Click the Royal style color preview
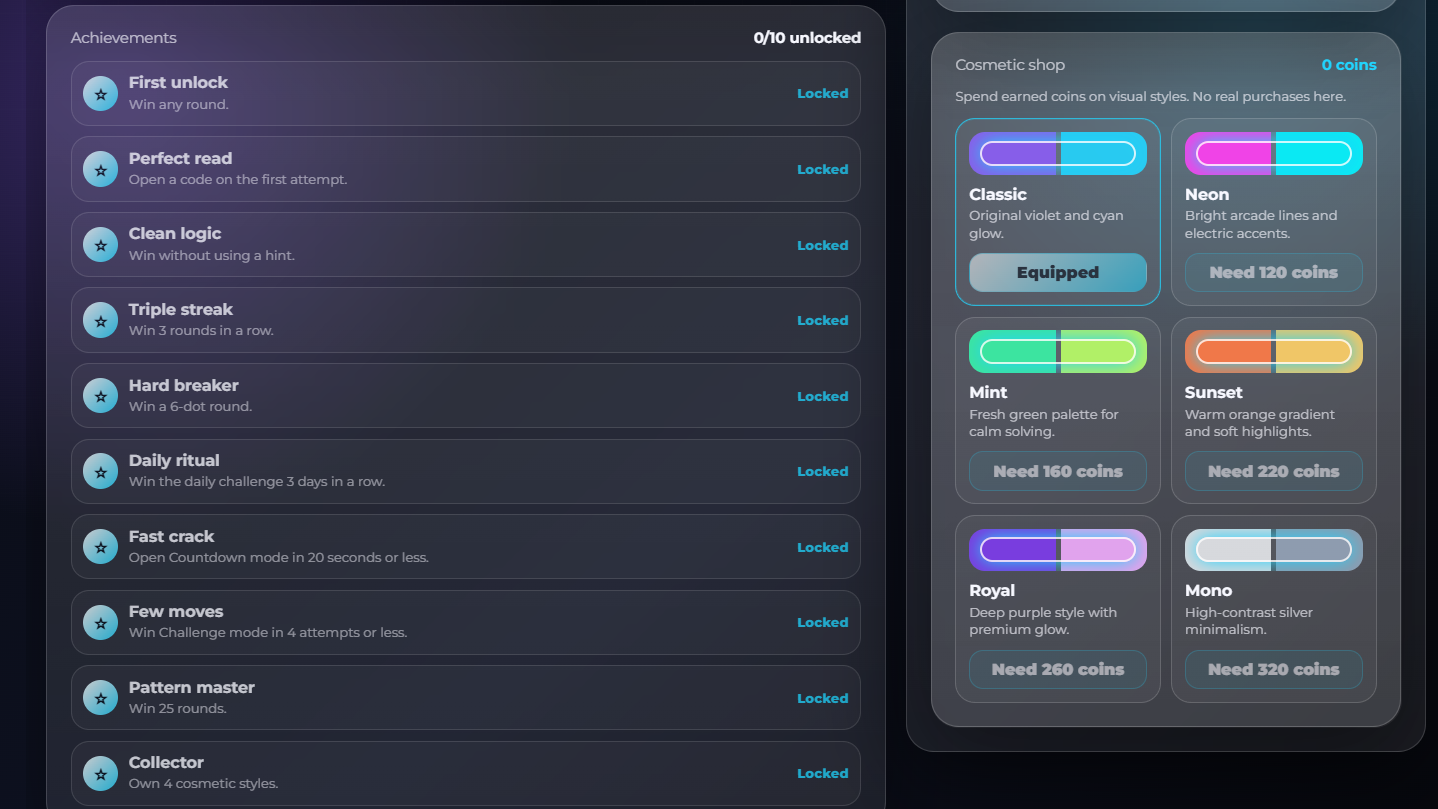 click(1058, 550)
